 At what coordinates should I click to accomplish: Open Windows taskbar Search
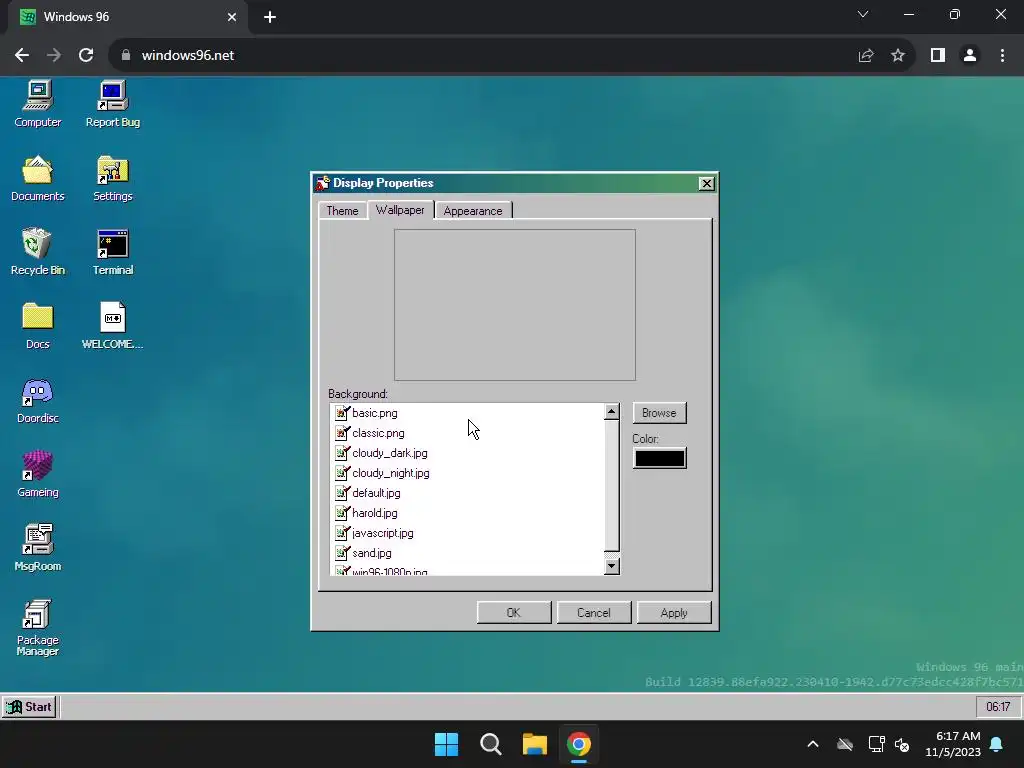(x=490, y=744)
